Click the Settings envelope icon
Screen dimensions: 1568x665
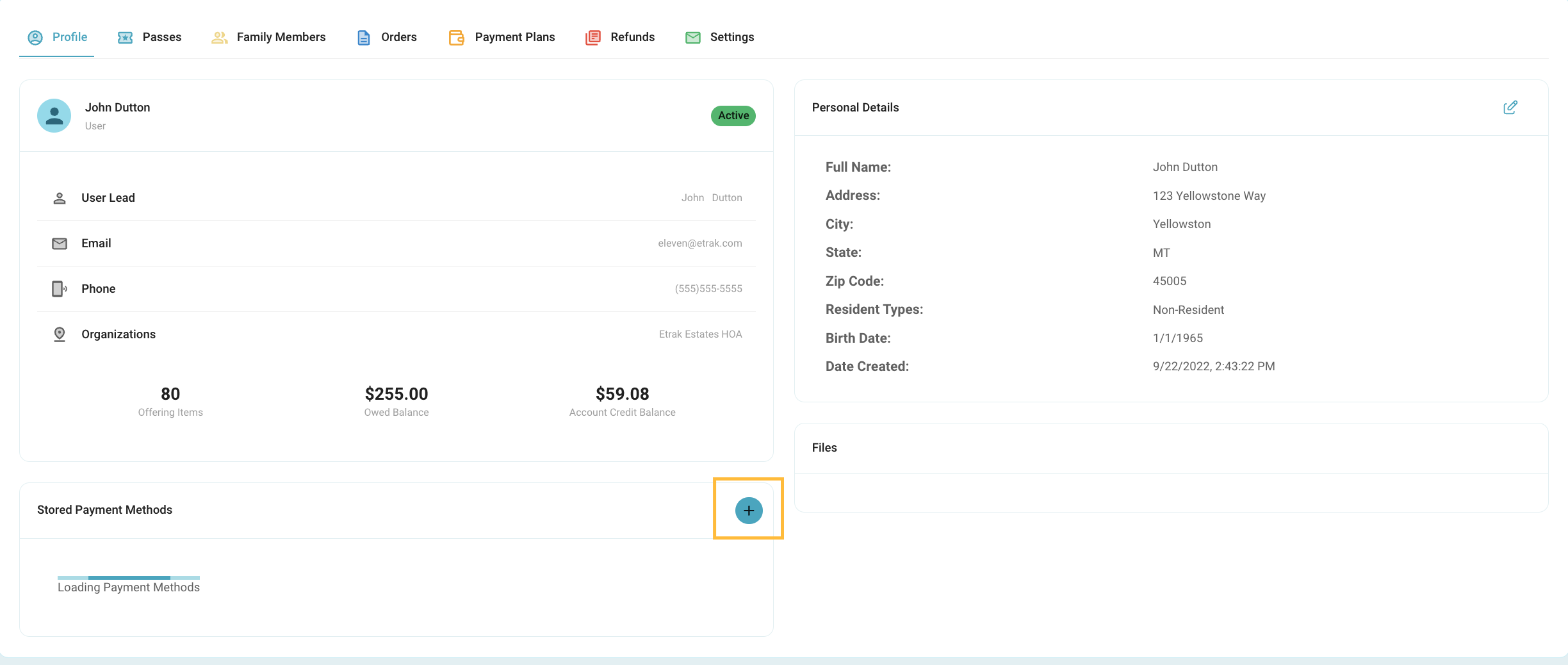pyautogui.click(x=693, y=38)
